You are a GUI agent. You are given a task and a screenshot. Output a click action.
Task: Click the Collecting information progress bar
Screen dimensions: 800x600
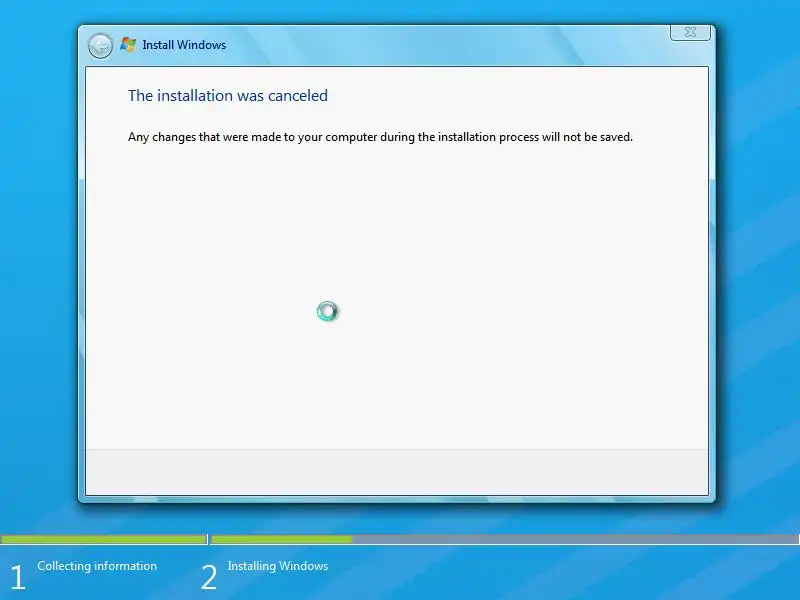(x=104, y=539)
